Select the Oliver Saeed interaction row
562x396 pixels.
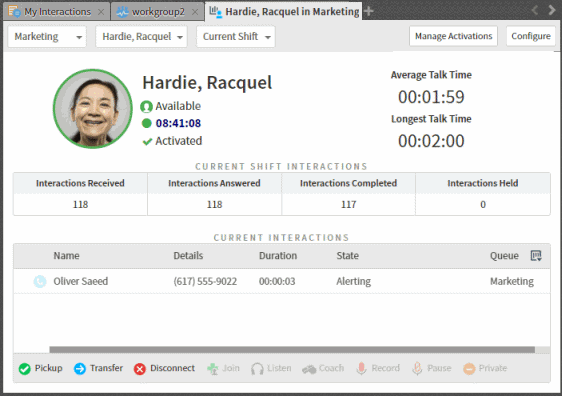click(x=282, y=281)
